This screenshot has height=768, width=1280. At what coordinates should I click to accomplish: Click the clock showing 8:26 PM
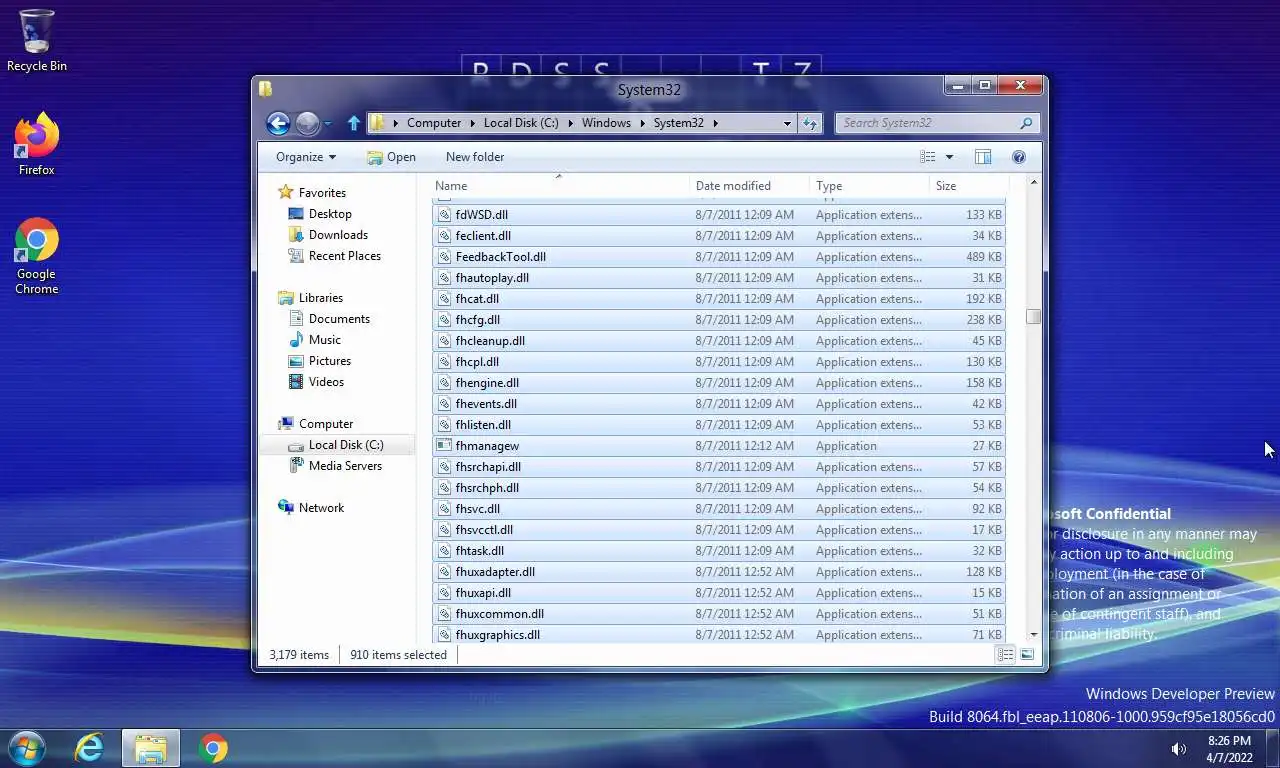[1229, 741]
